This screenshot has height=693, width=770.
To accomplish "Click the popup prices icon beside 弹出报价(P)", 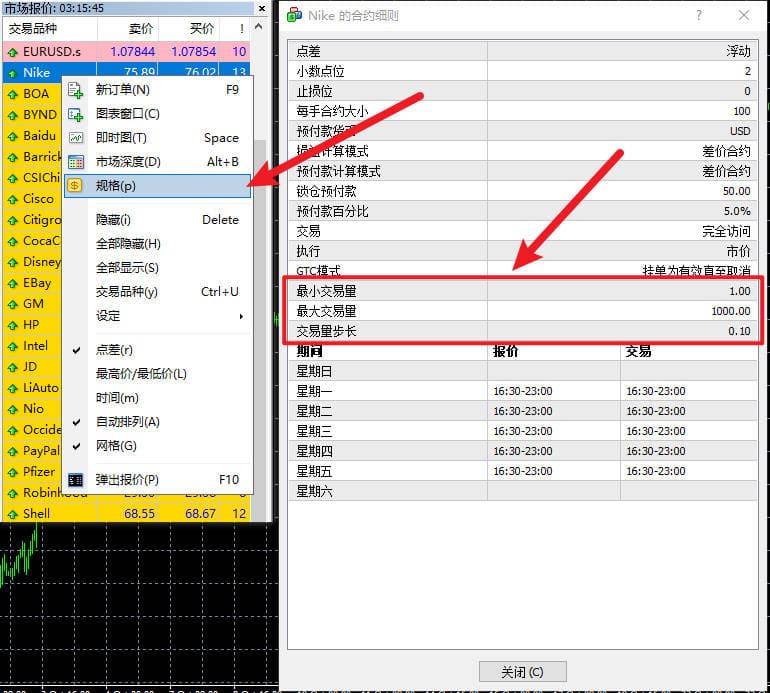I will [75, 480].
